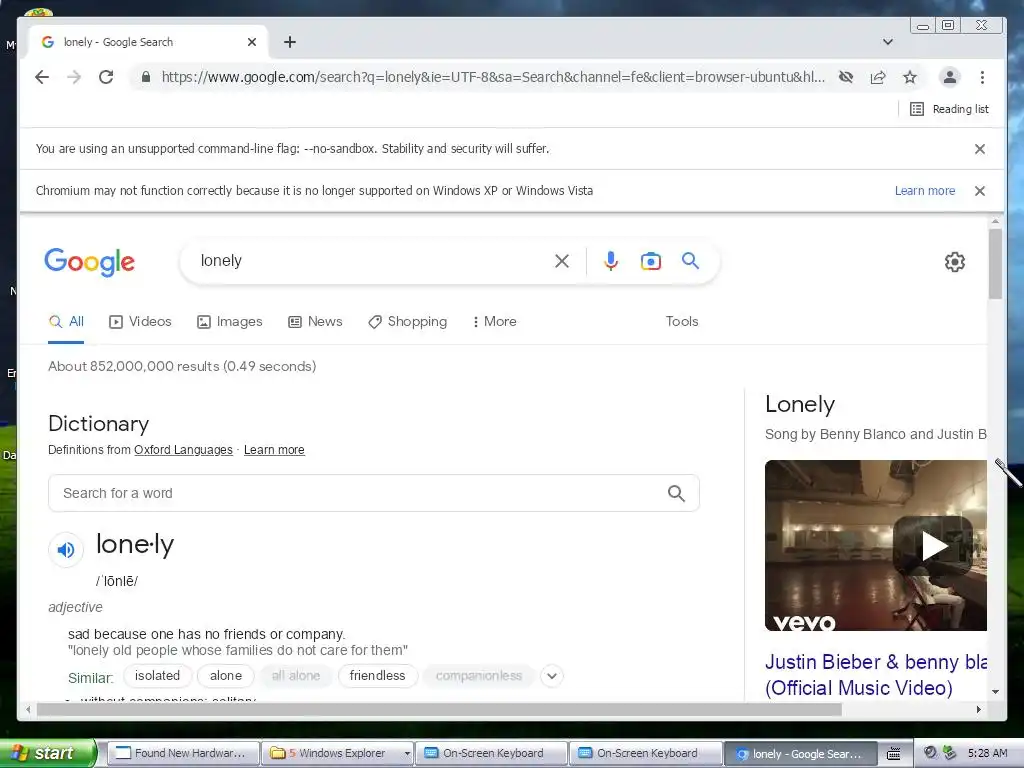Image resolution: width=1024 pixels, height=768 pixels.
Task: Dismiss the Windows XP unsupported warning
Action: [x=980, y=191]
